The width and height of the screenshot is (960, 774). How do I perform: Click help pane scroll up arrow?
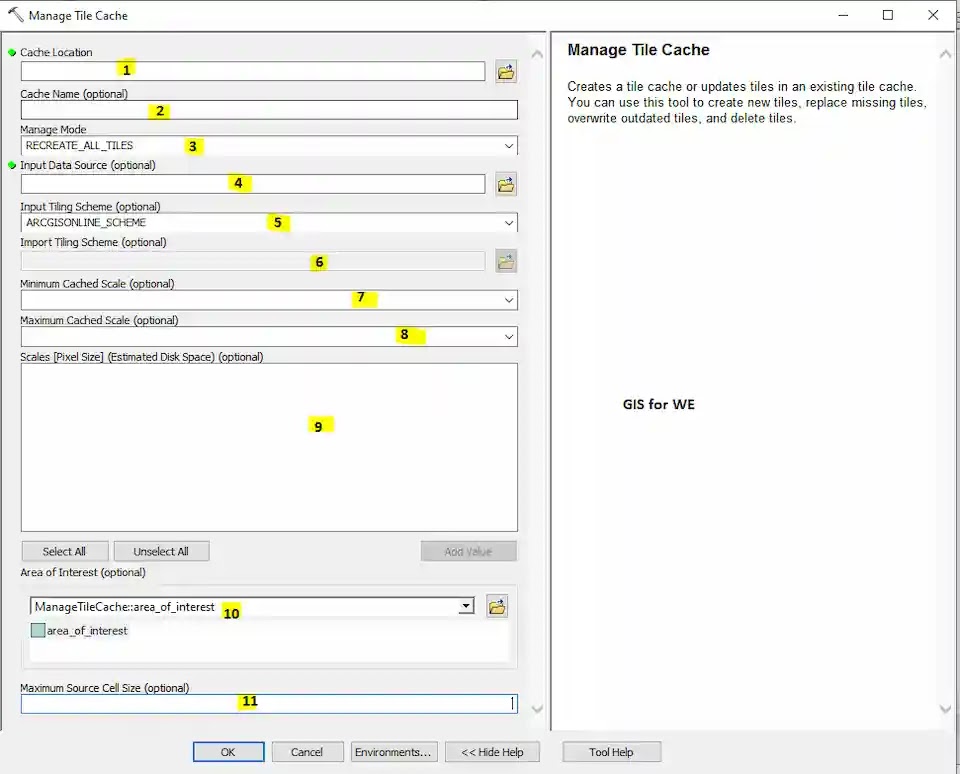point(945,54)
